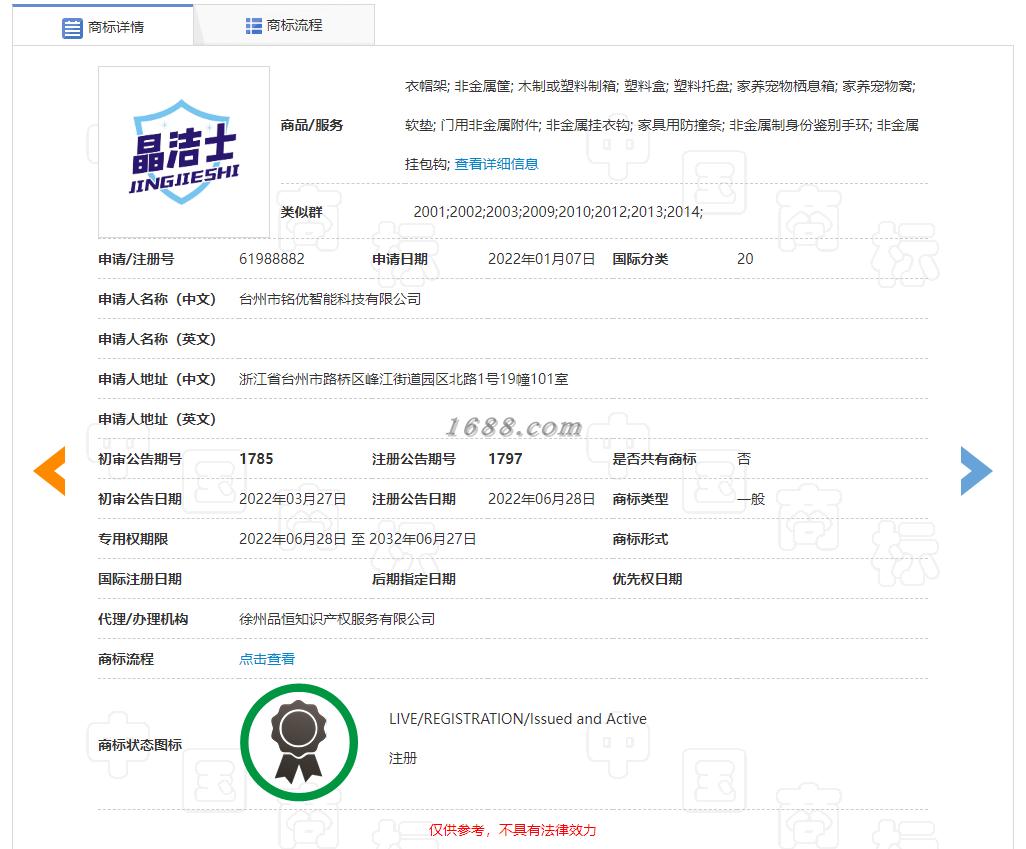Image resolution: width=1026 pixels, height=849 pixels.
Task: Select the 代理/办理机构 label
Action: [143, 619]
